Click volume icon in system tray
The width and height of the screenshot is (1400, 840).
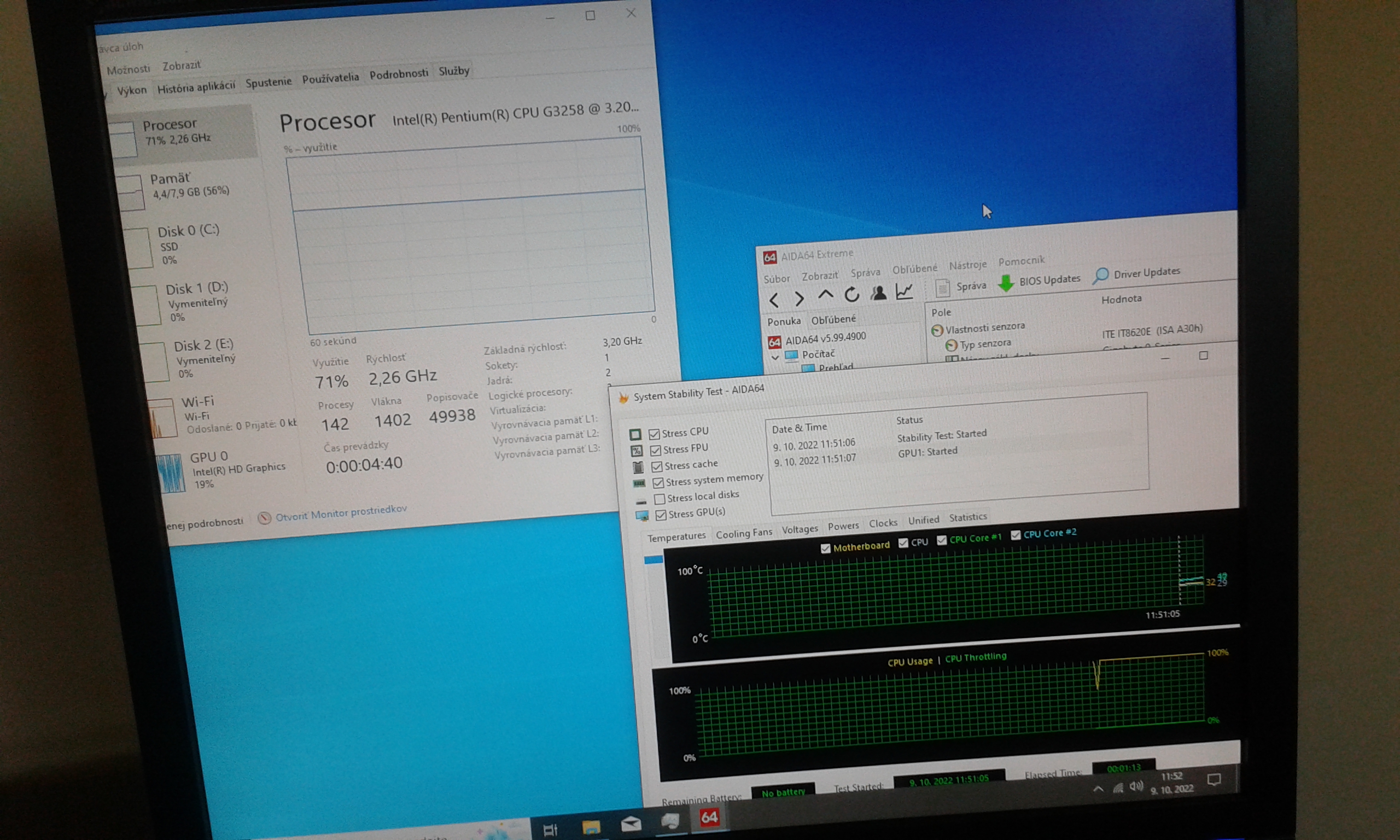(x=1136, y=786)
